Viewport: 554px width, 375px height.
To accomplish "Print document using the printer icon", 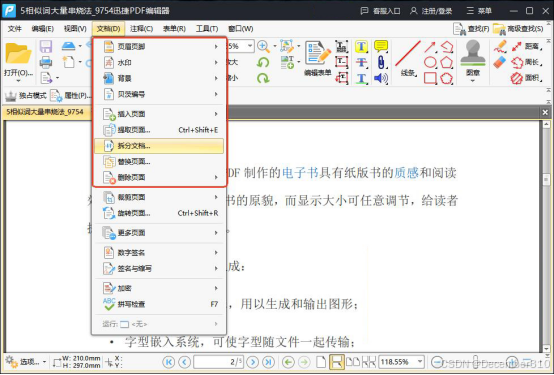I will click(46, 62).
